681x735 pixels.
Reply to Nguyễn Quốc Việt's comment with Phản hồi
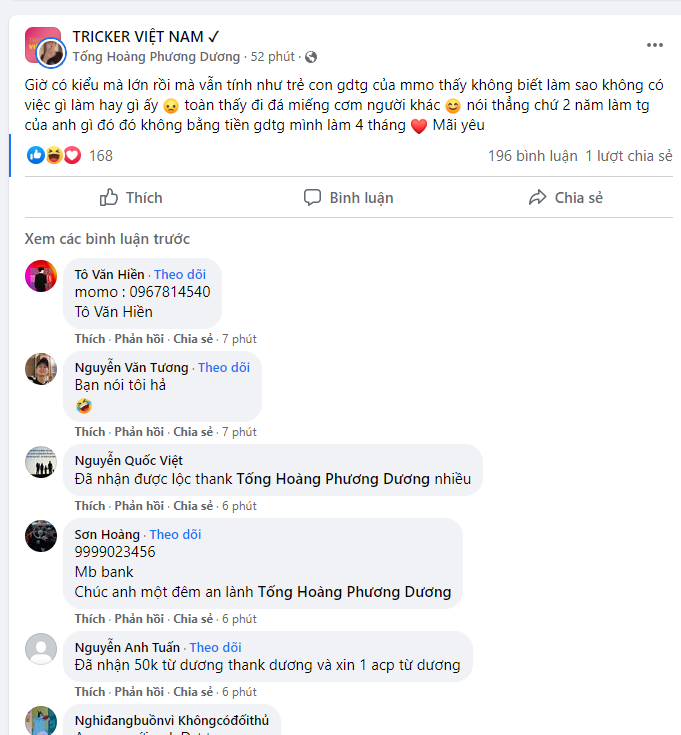[x=139, y=506]
